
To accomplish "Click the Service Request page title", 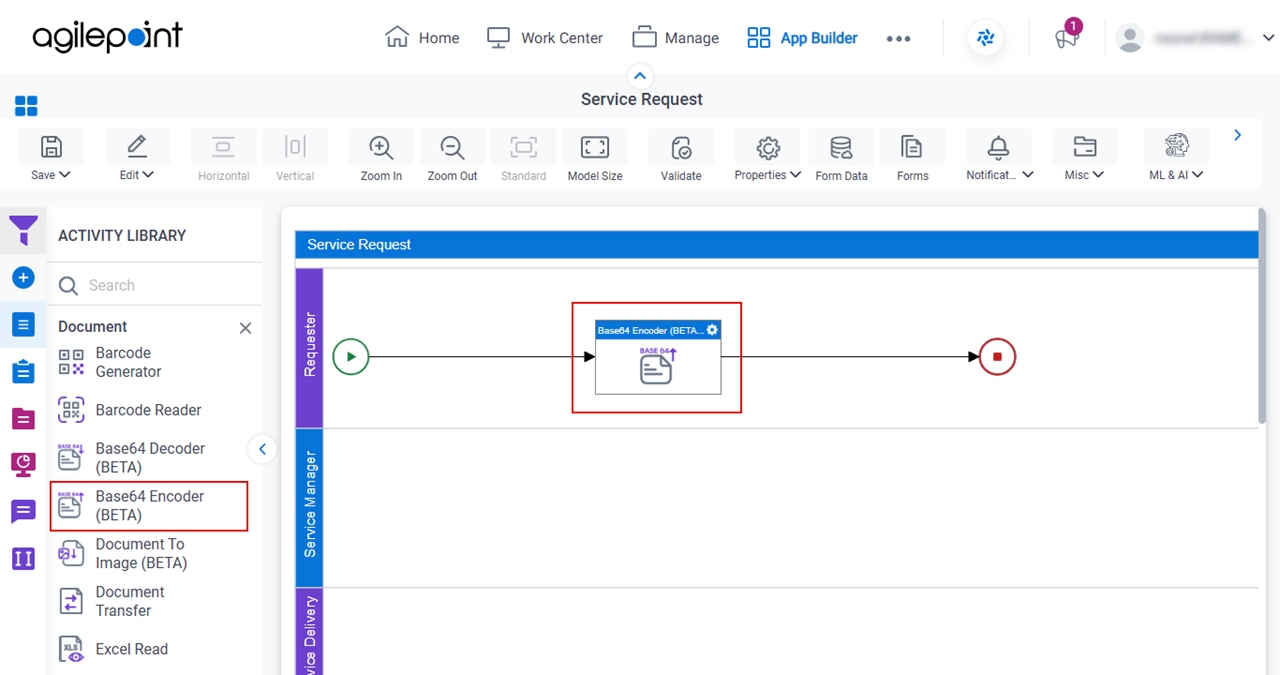I will (642, 99).
